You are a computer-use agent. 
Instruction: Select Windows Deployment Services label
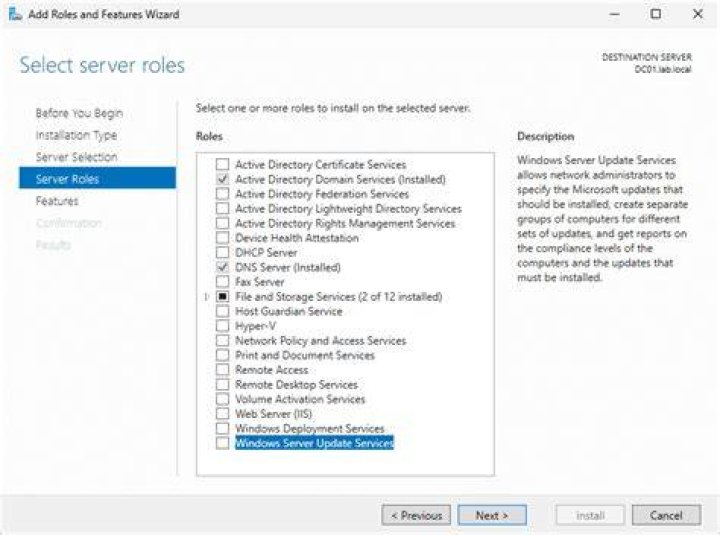[310, 428]
